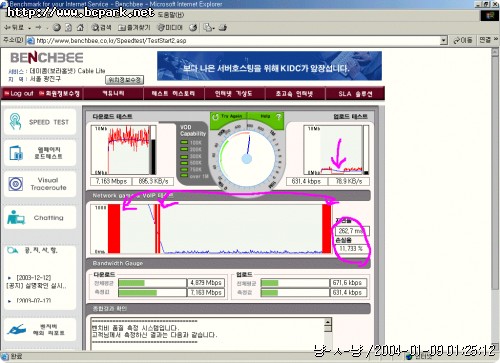Click the 이동 Go button

tap(463, 40)
